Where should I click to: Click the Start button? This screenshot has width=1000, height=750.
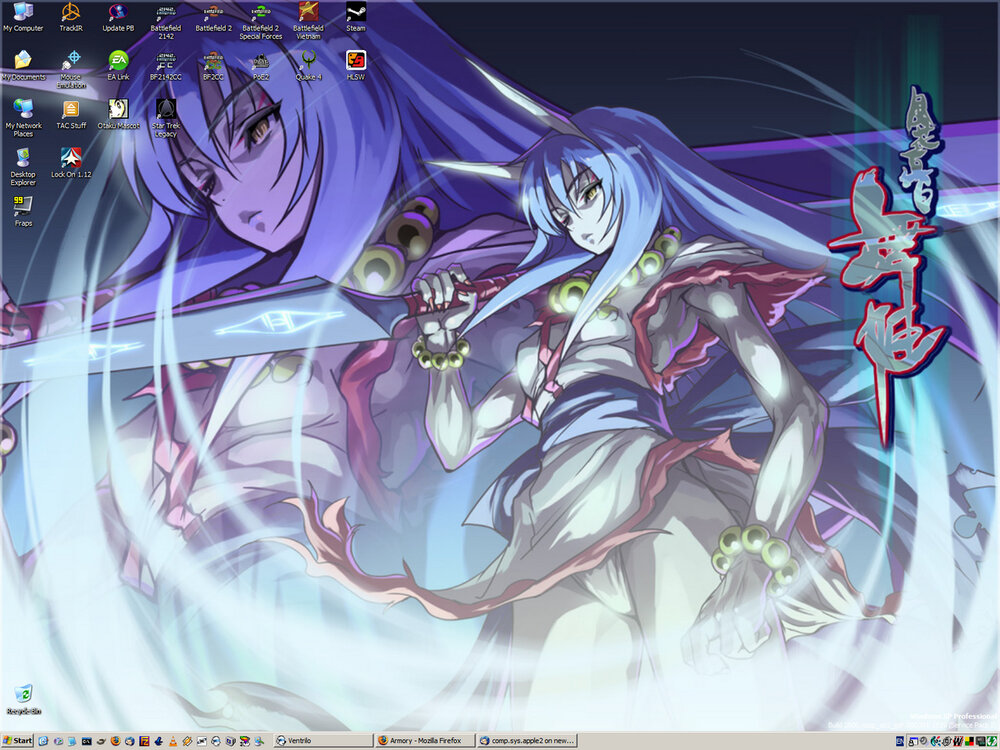[x=15, y=739]
